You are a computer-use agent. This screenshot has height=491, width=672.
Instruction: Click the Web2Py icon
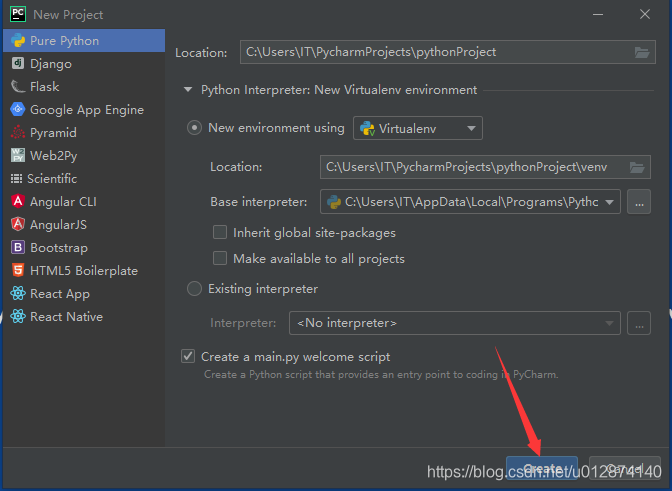(18, 156)
